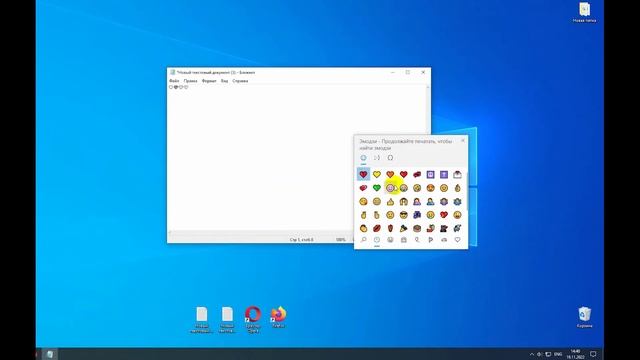Maximize the Notepad window
The height and width of the screenshot is (360, 640).
pos(408,72)
